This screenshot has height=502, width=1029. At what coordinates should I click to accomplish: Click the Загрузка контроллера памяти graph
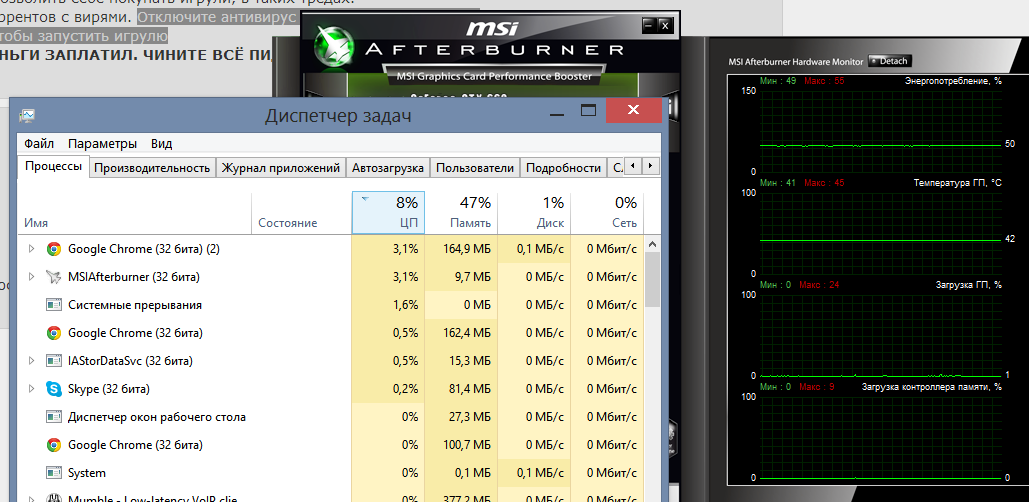coord(881,437)
